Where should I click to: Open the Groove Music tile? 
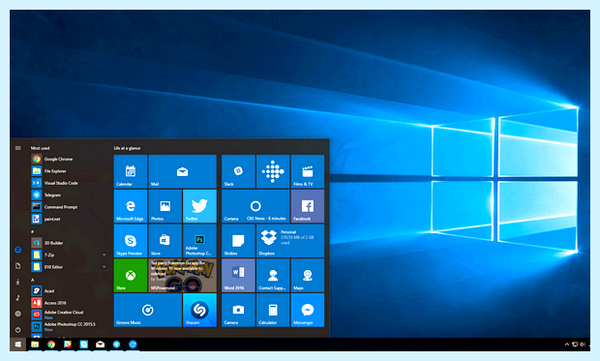[x=148, y=310]
